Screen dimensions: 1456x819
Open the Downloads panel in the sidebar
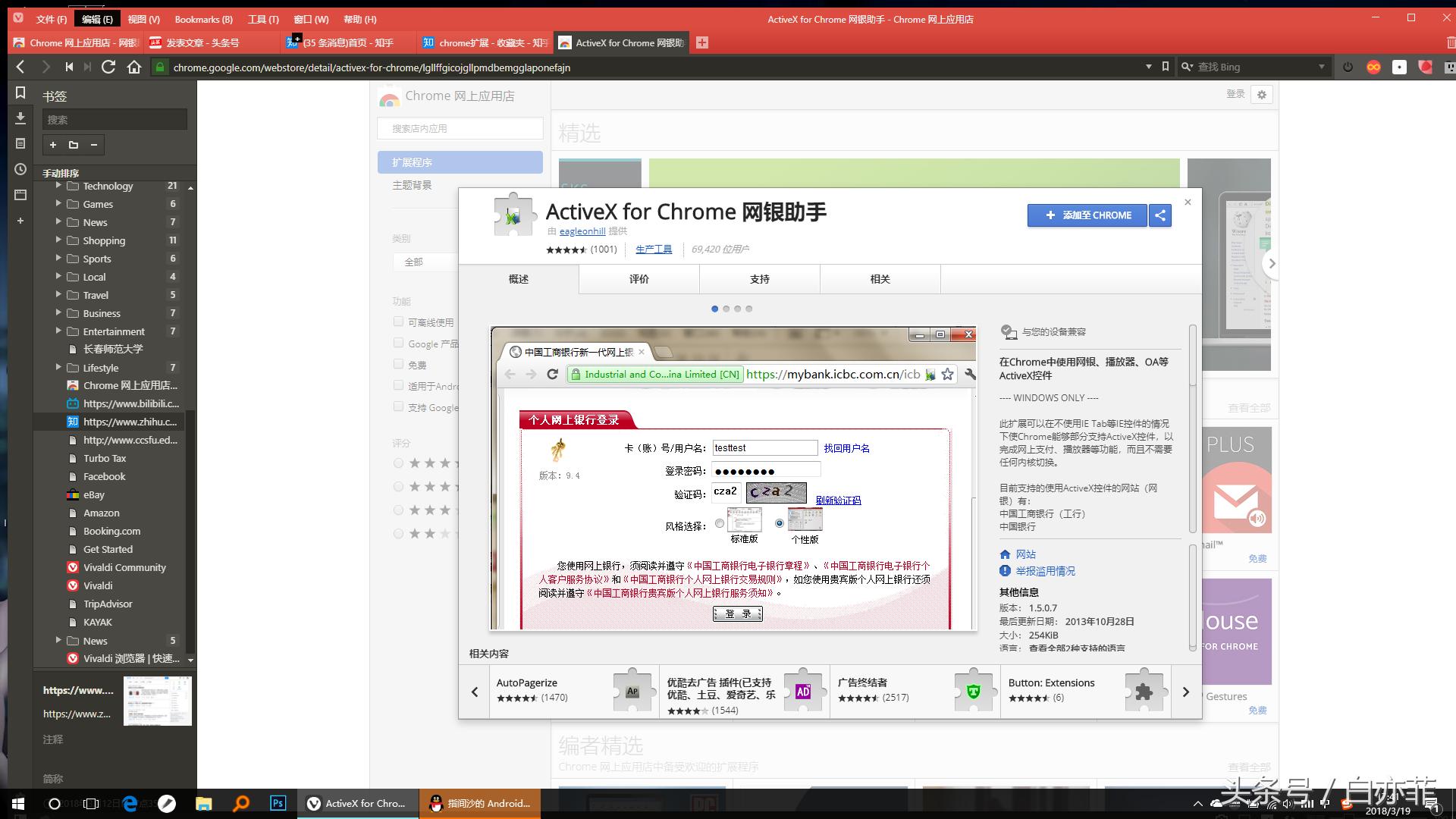[20, 119]
